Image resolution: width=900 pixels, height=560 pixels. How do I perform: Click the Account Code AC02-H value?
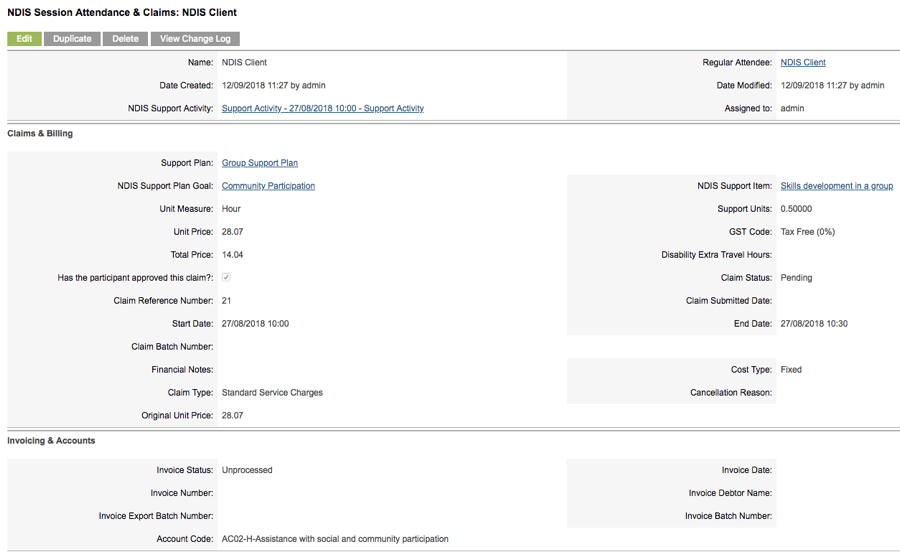[335, 539]
